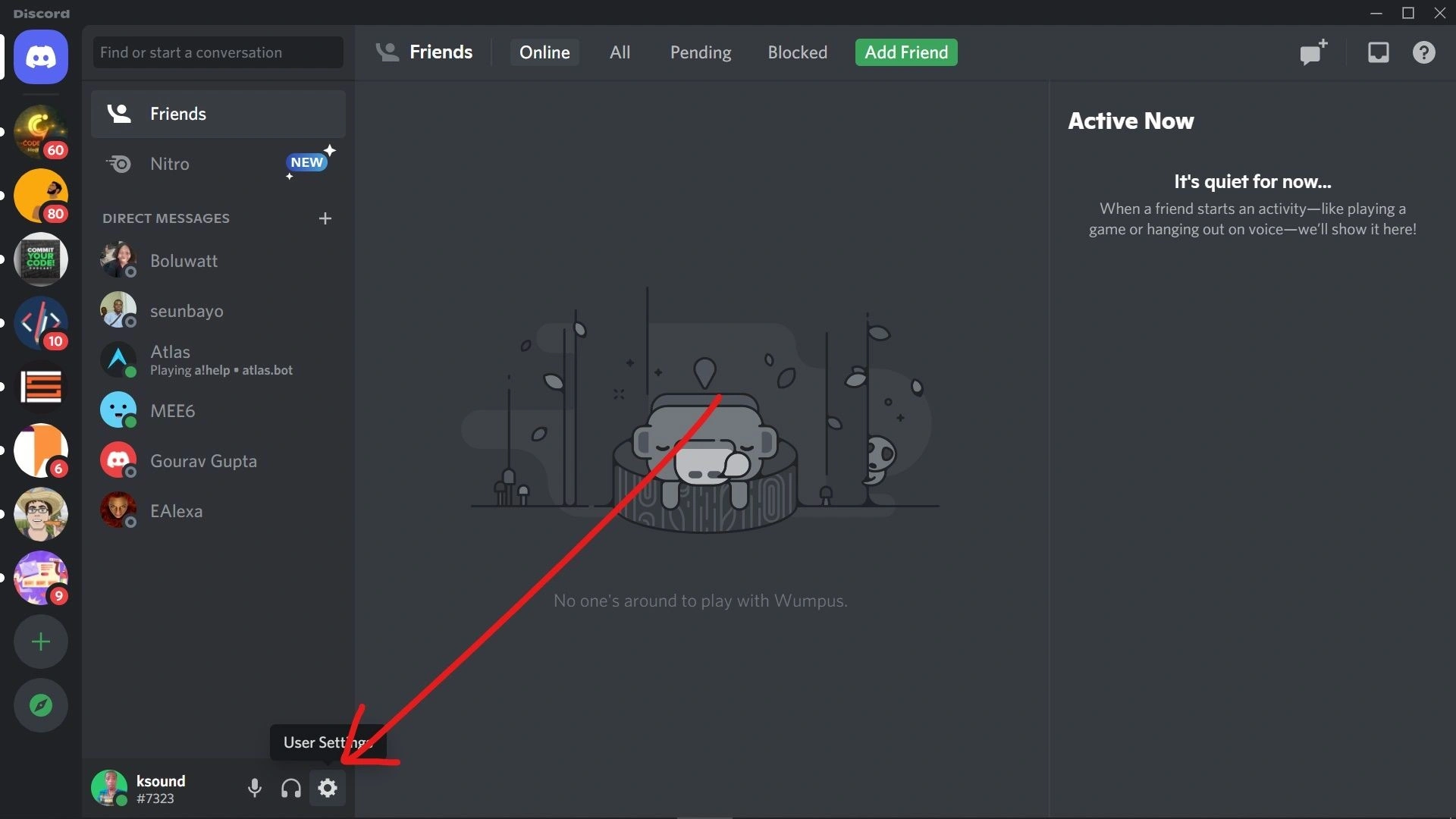The image size is (1456, 819).
Task: Focus the Find or start a conversation field
Action: coord(218,52)
